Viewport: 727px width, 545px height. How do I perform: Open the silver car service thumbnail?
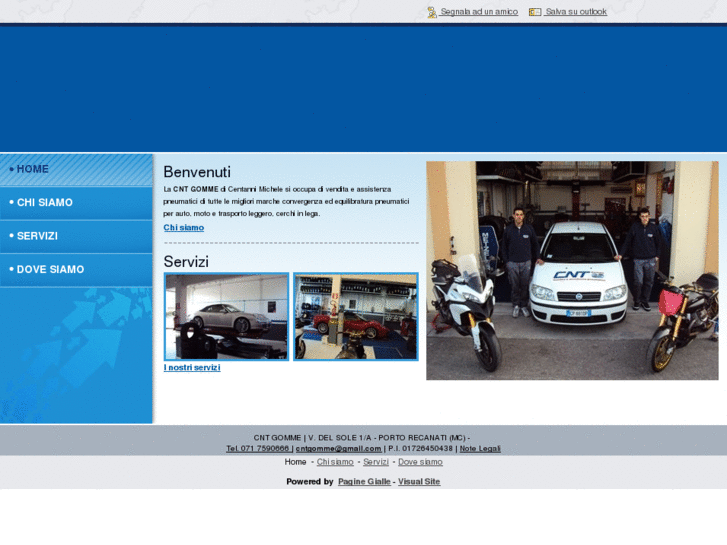(226, 316)
